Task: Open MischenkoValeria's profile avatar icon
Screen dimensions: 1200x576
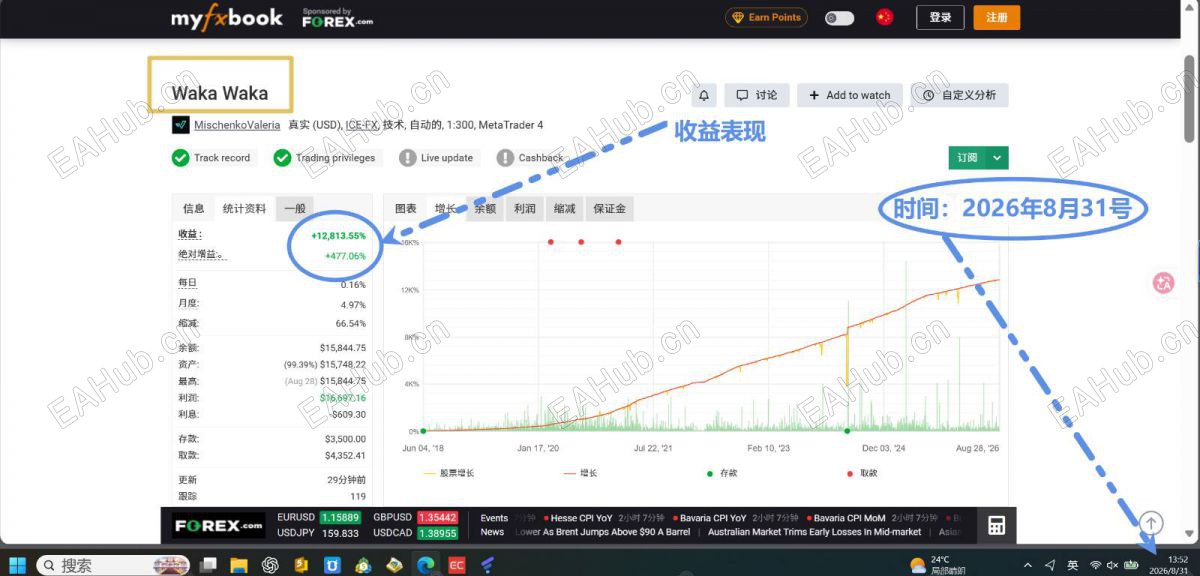Action: 180,125
